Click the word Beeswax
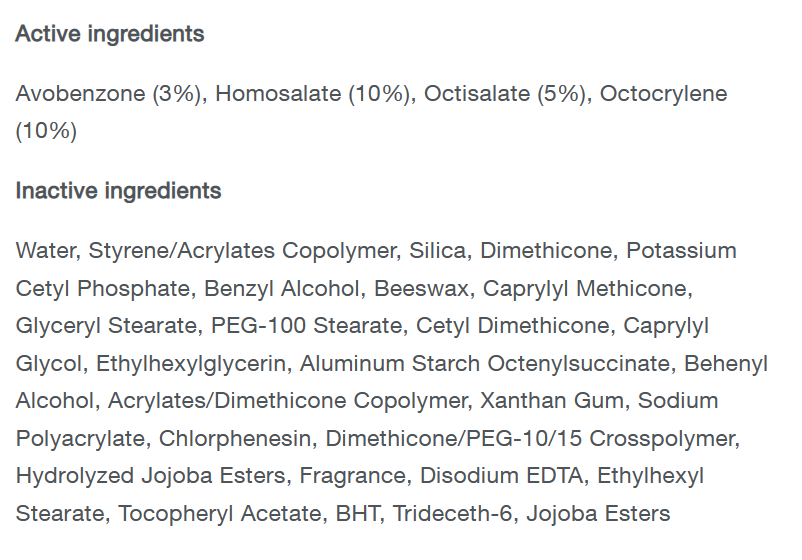This screenshot has height=560, width=802. coord(421,288)
